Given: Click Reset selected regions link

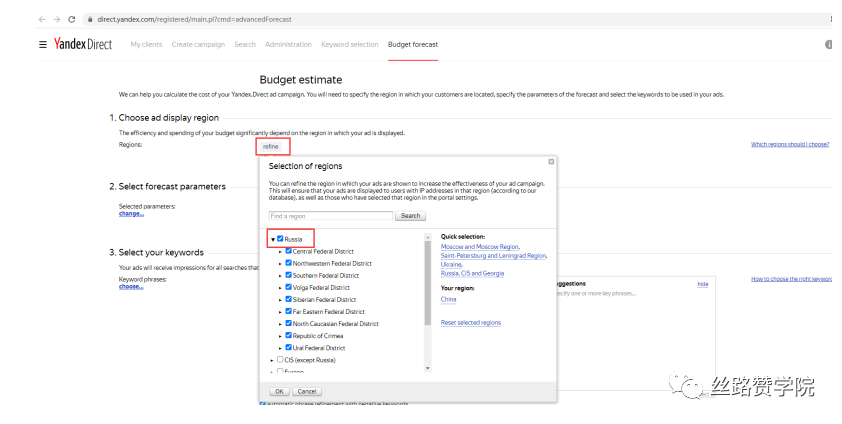Looking at the screenshot, I should (x=470, y=323).
